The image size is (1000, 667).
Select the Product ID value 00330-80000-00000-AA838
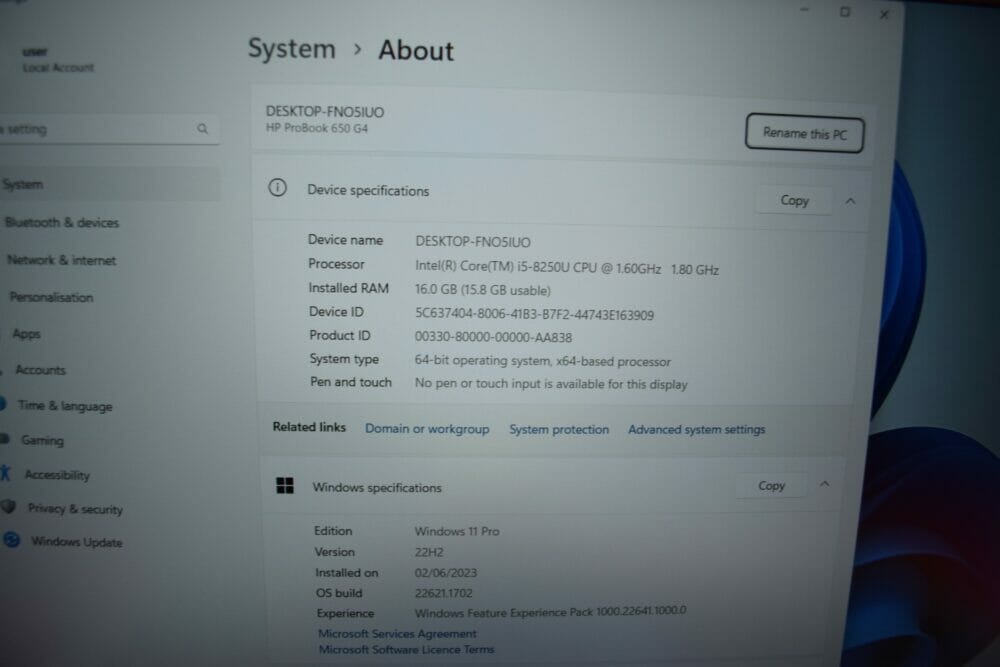[x=493, y=337]
